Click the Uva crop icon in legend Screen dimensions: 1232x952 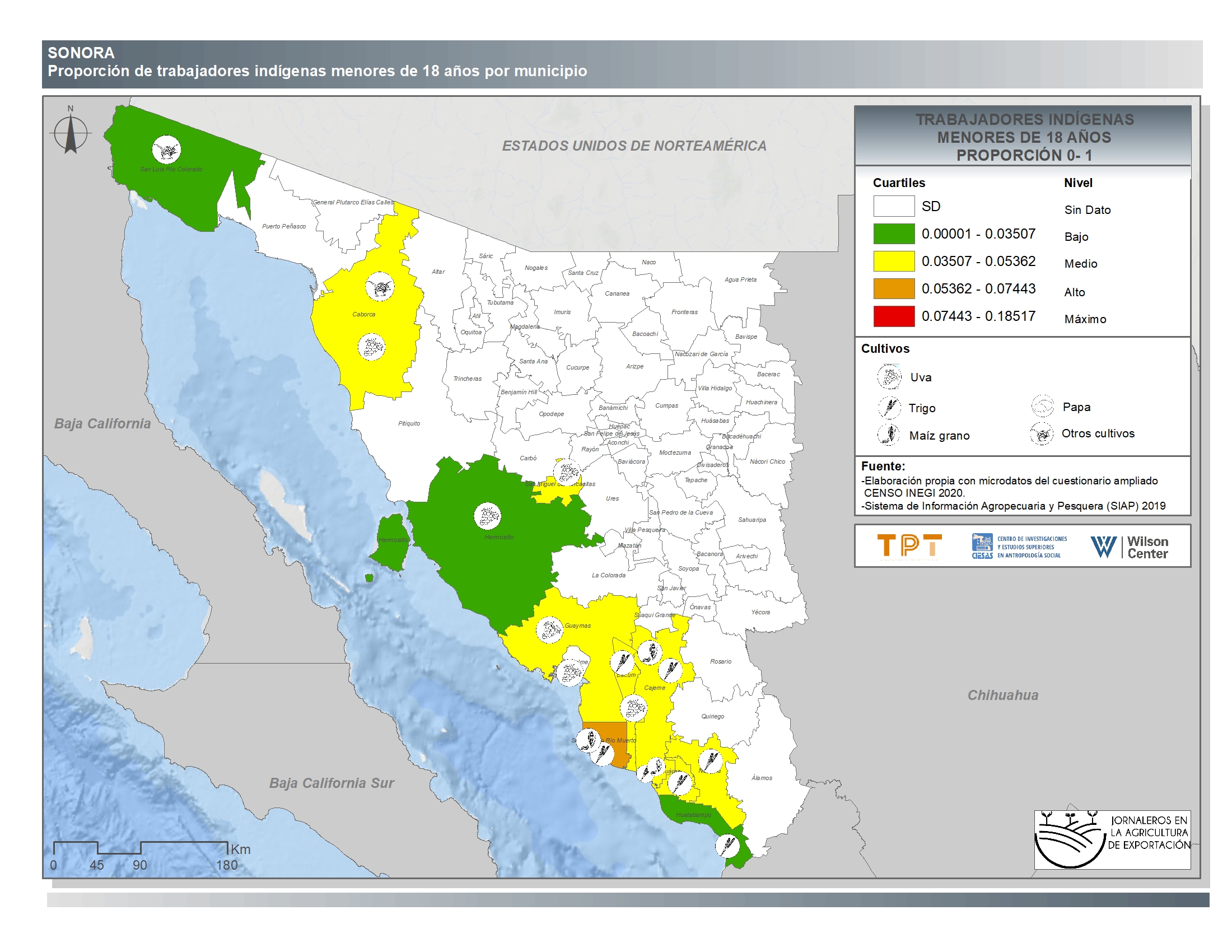pyautogui.click(x=889, y=377)
